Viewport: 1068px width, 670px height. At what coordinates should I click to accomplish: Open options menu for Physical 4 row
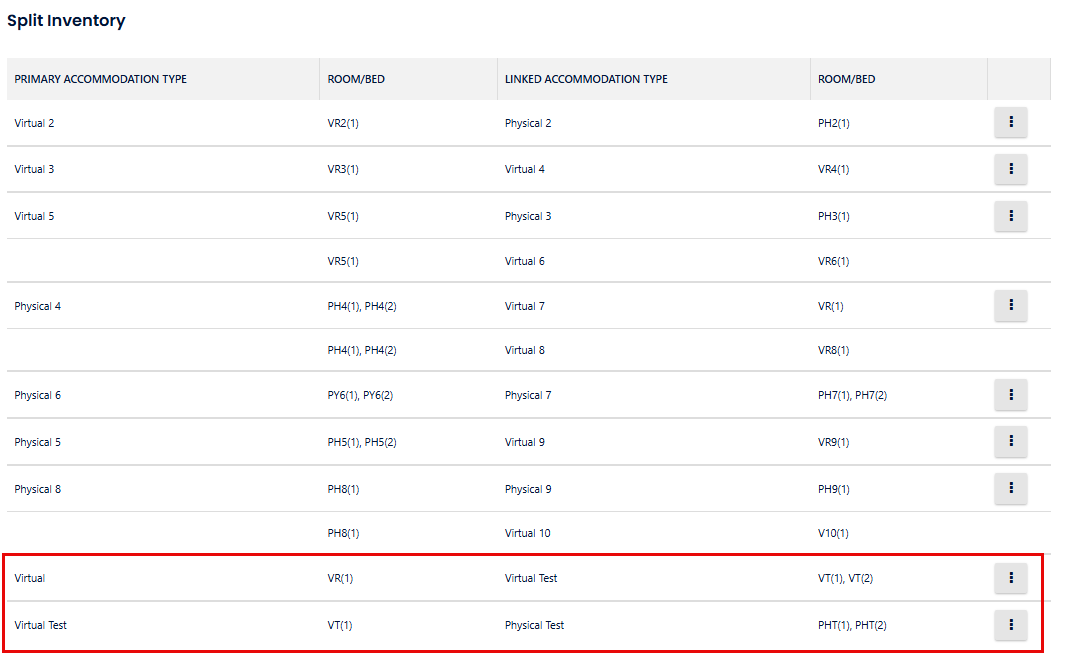click(1011, 305)
